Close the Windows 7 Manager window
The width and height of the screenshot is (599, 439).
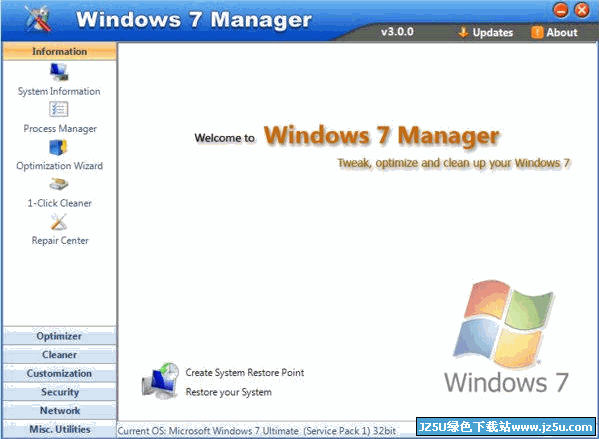tap(582, 10)
